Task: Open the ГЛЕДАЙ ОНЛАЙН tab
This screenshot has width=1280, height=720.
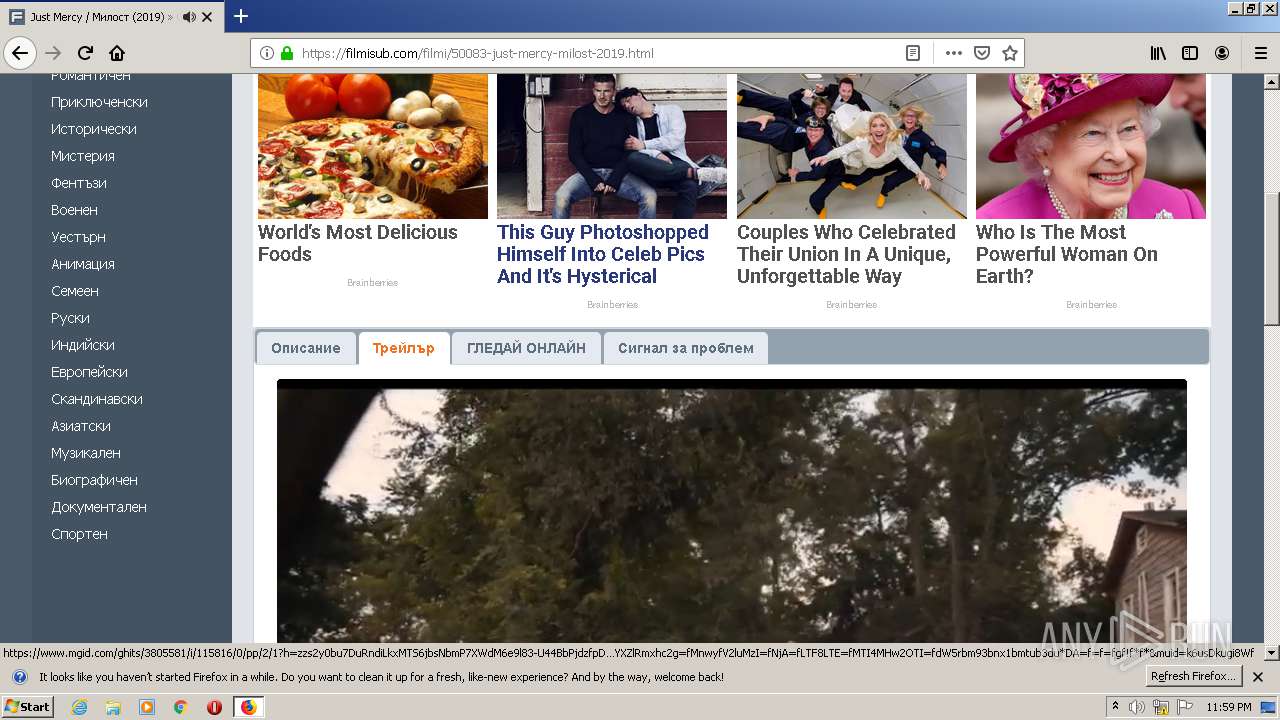Action: [527, 348]
